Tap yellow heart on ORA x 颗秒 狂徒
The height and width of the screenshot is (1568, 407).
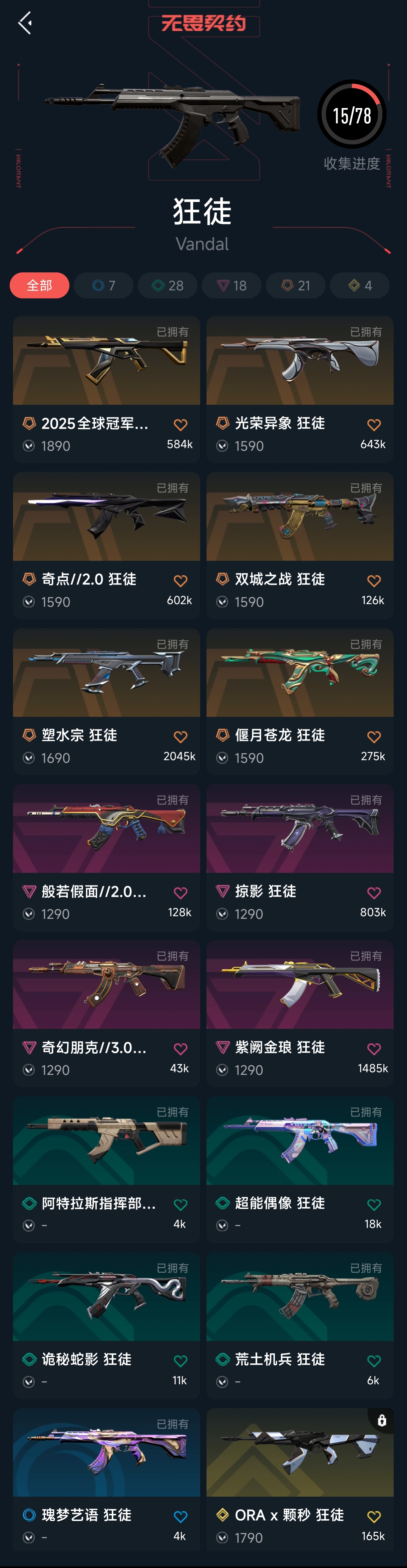374,1517
